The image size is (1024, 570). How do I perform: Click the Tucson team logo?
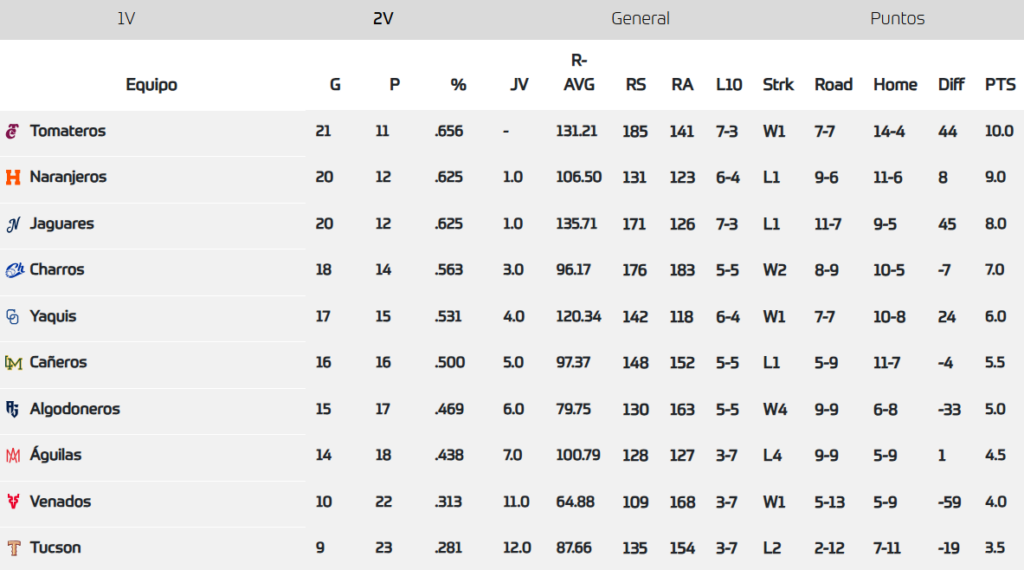pyautogui.click(x=13, y=548)
